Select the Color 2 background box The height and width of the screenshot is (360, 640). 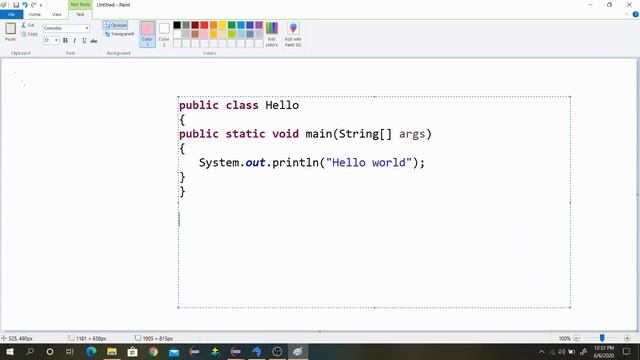pyautogui.click(x=164, y=34)
